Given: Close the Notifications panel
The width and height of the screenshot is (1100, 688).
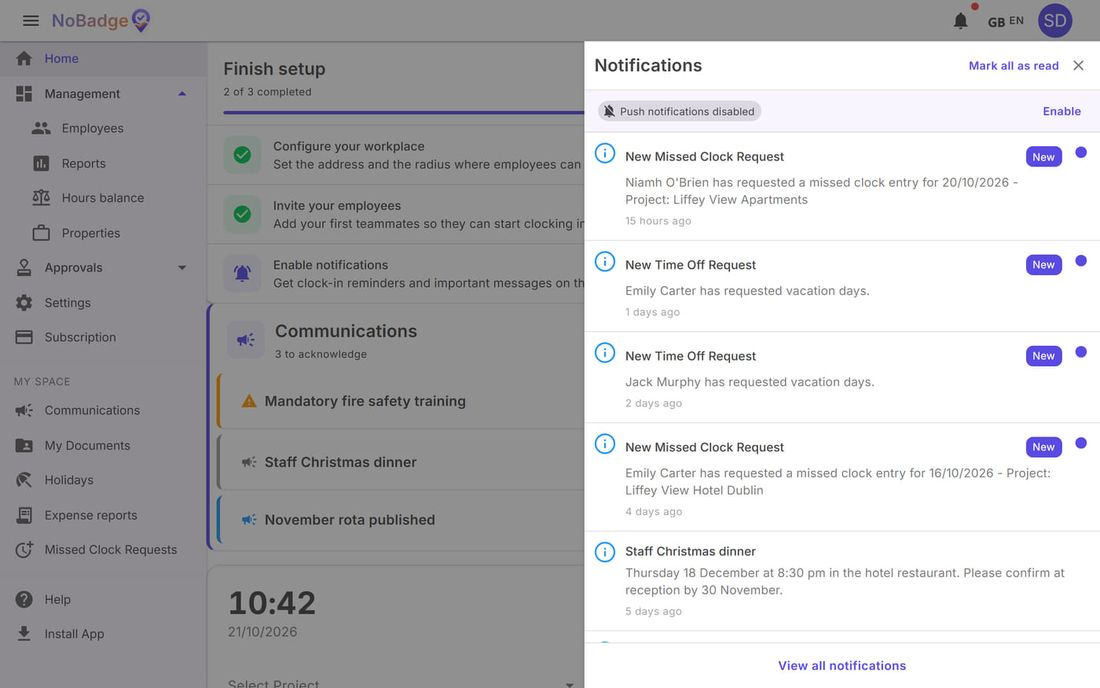Looking at the screenshot, I should point(1078,65).
